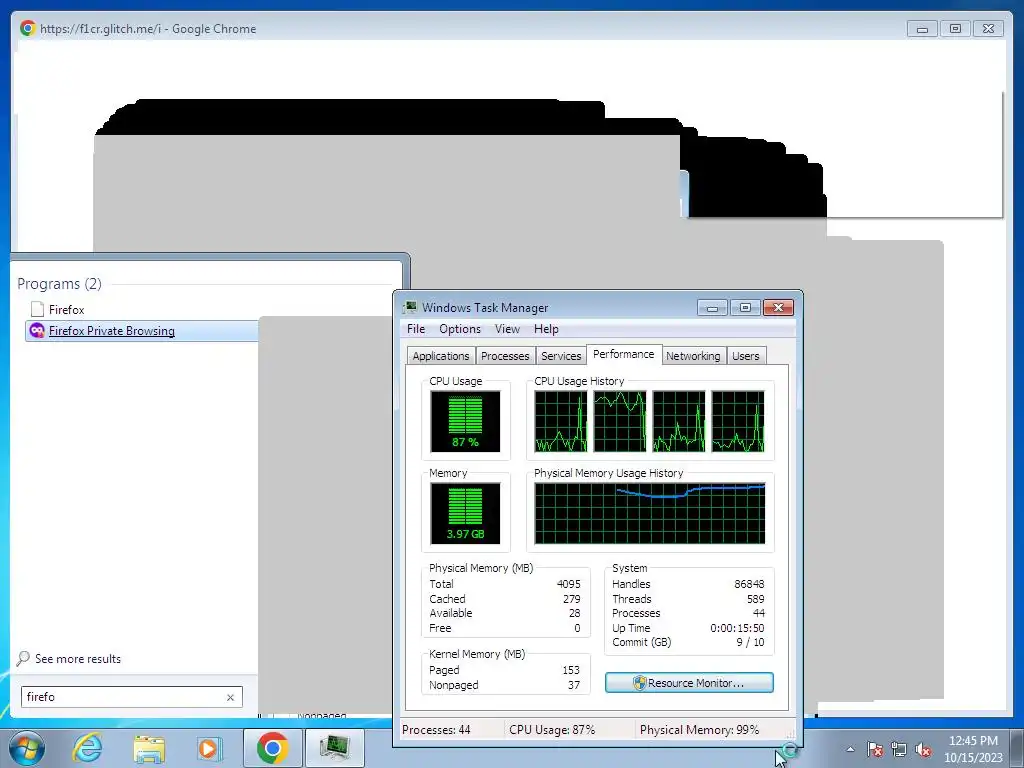Open the Action Center flag icon
Viewport: 1024px width, 768px height.
pyautogui.click(x=875, y=749)
